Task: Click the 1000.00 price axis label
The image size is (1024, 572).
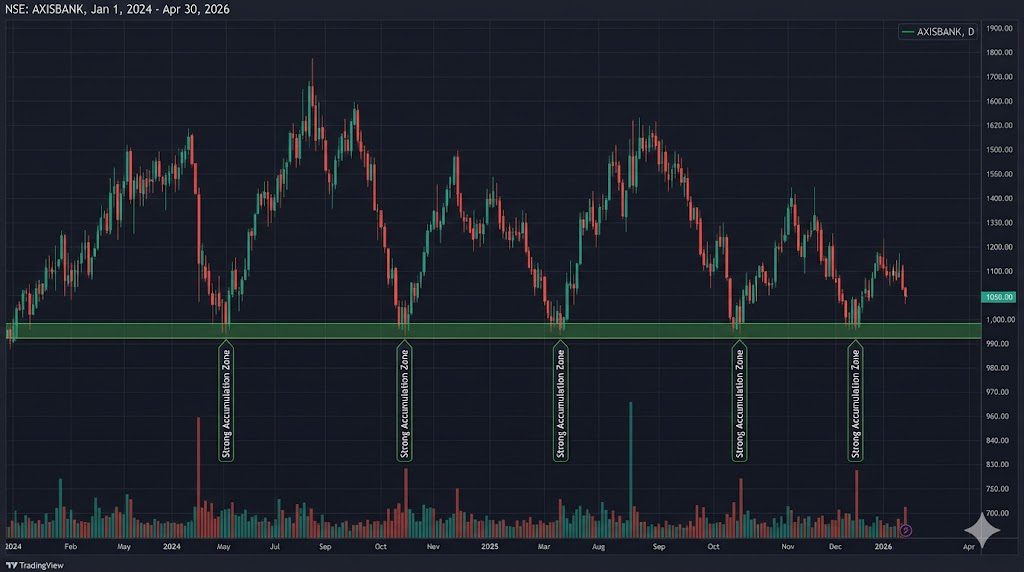Action: tap(1000, 320)
